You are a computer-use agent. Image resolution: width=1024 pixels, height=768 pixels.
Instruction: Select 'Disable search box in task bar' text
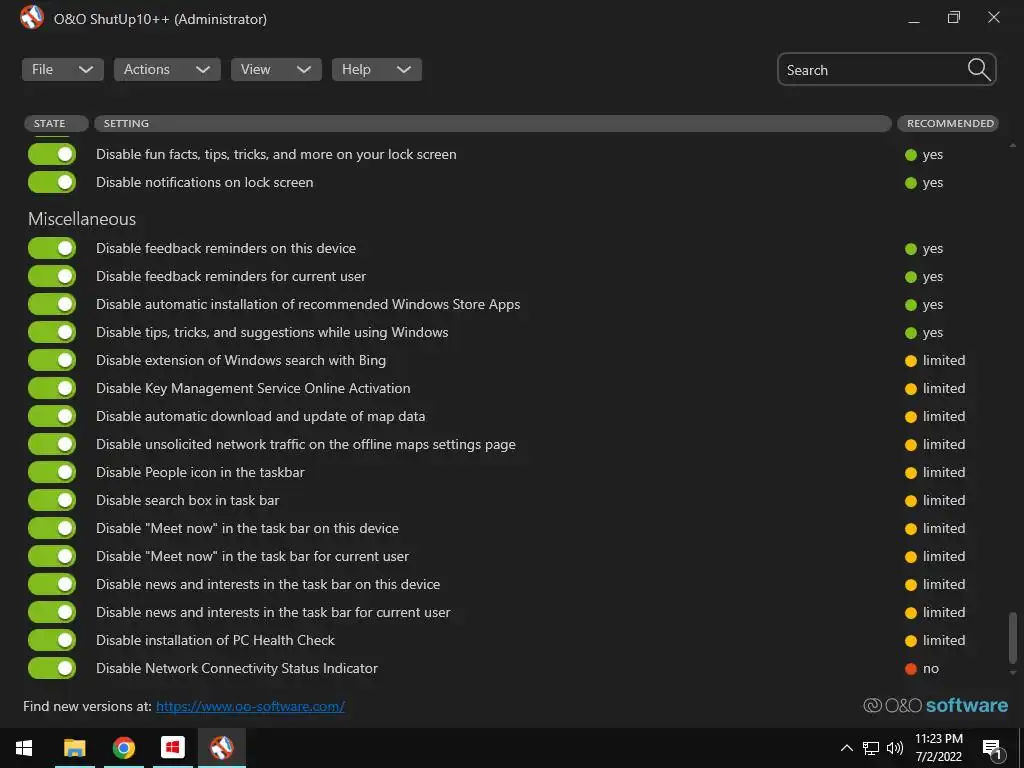187,500
